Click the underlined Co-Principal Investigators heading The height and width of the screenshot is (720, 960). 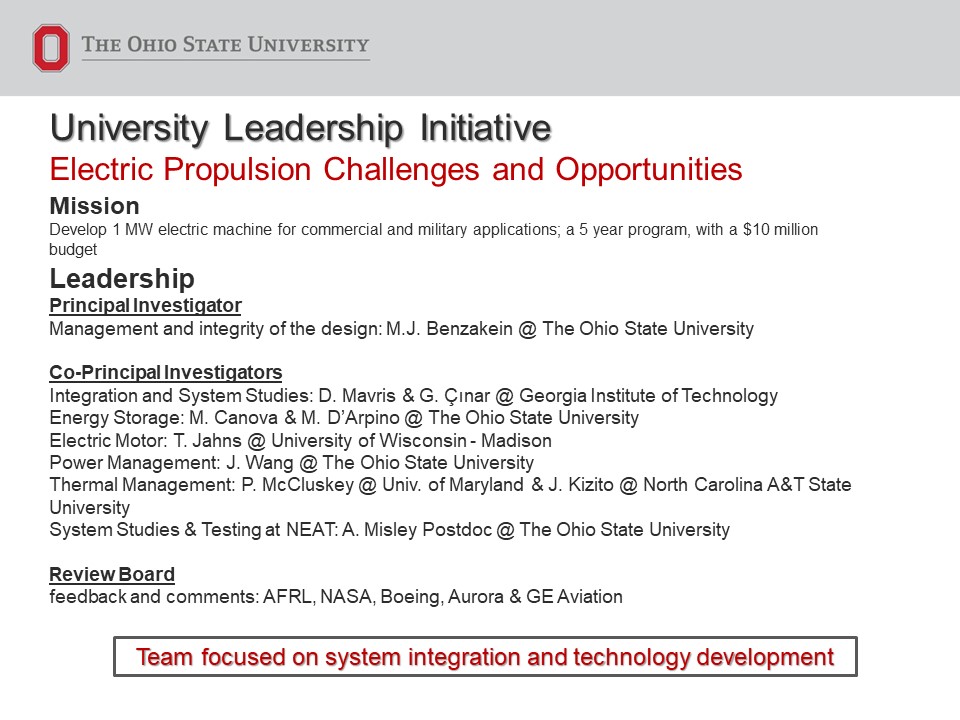[x=165, y=373]
